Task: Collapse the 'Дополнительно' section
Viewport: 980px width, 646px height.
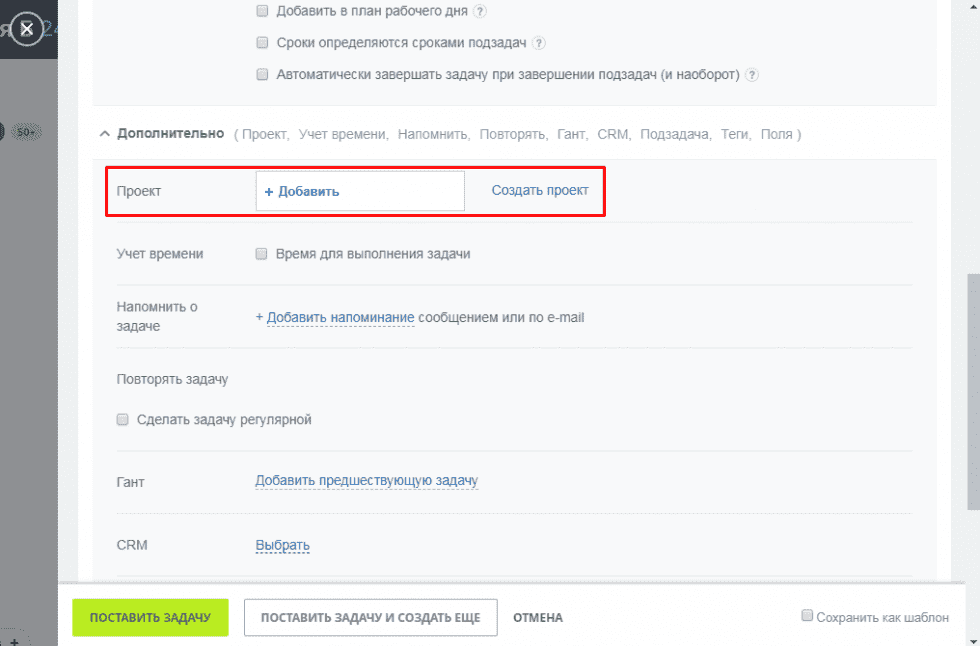Action: pos(104,133)
